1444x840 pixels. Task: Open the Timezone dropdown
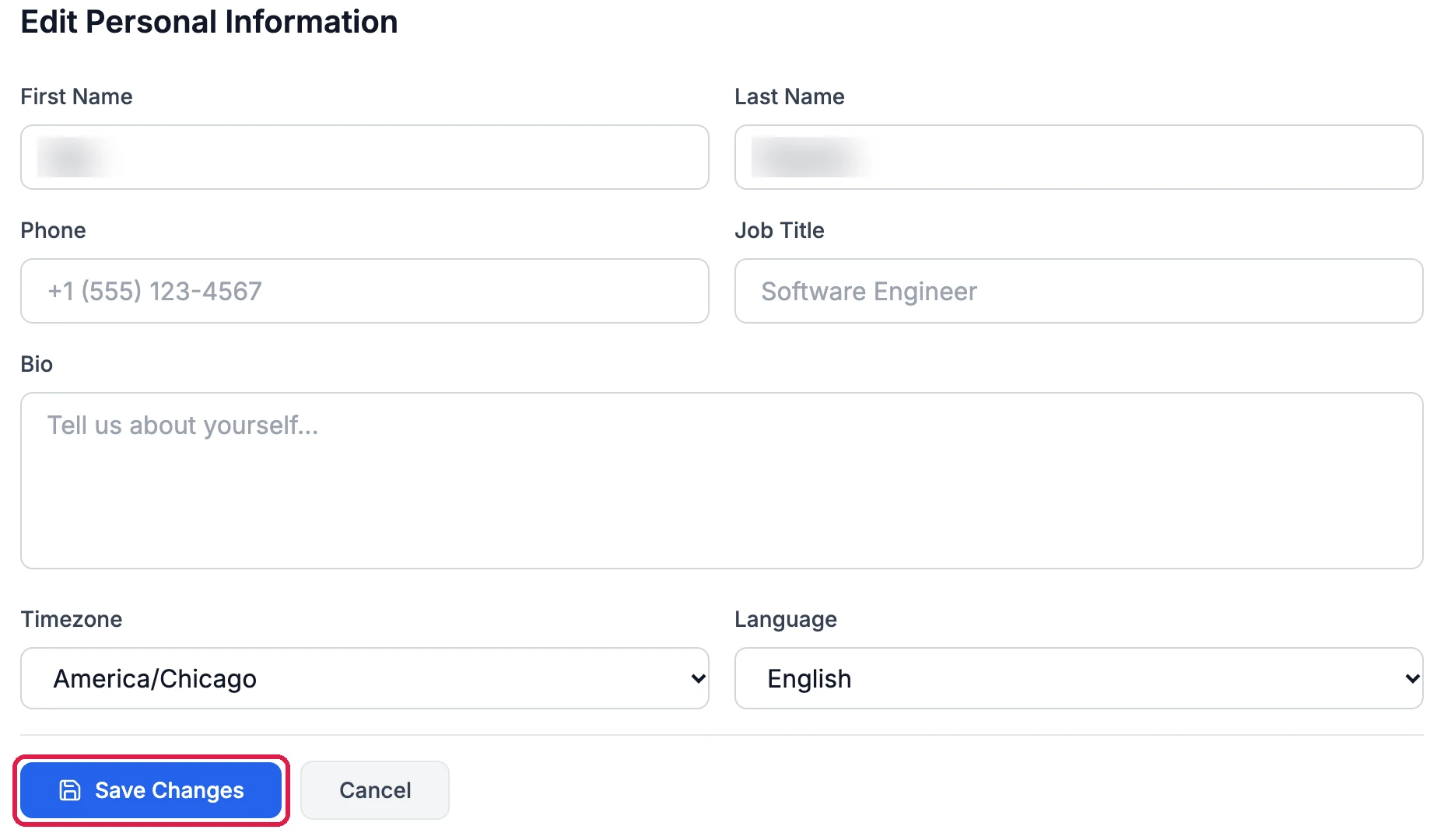(x=364, y=678)
